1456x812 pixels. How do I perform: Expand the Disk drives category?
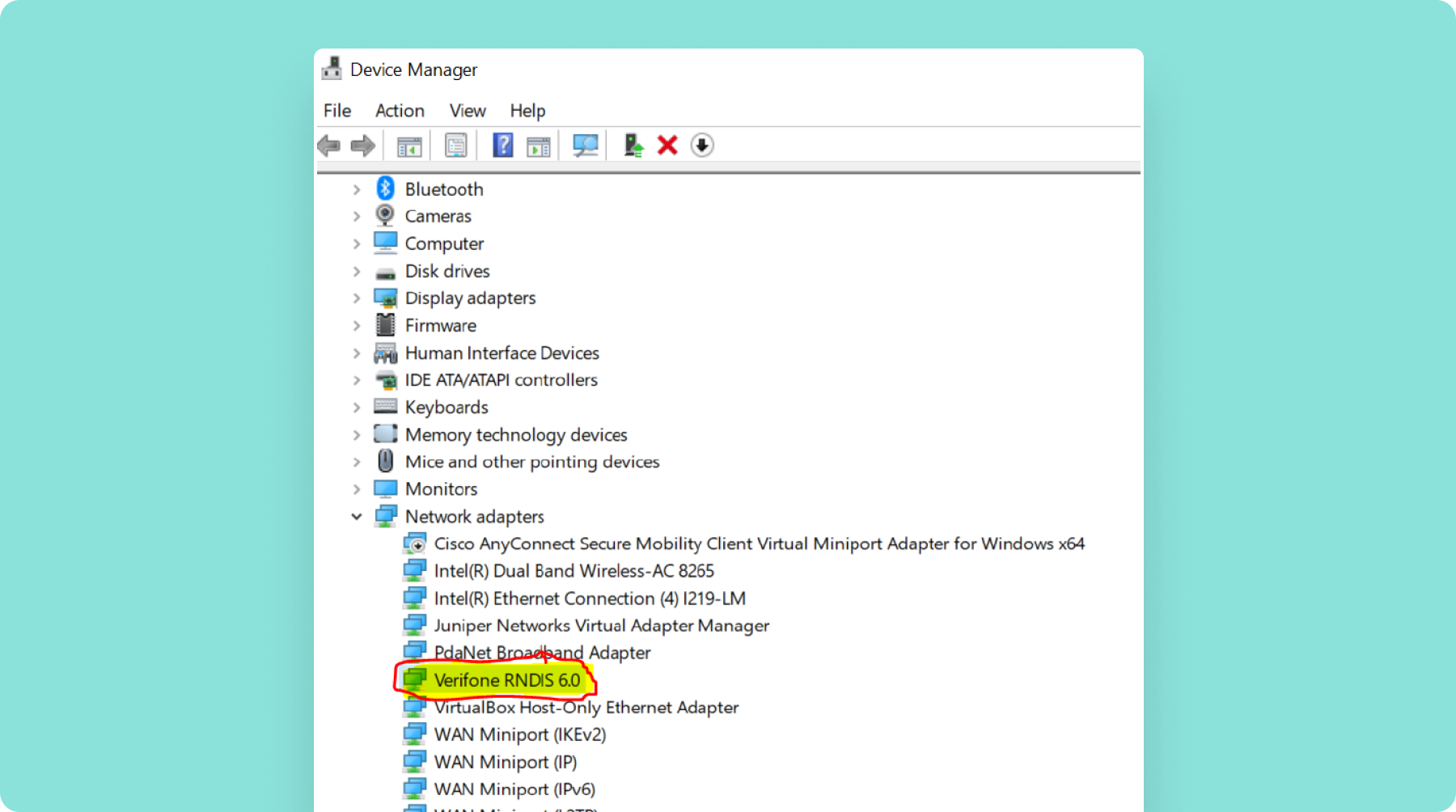pyautogui.click(x=357, y=271)
